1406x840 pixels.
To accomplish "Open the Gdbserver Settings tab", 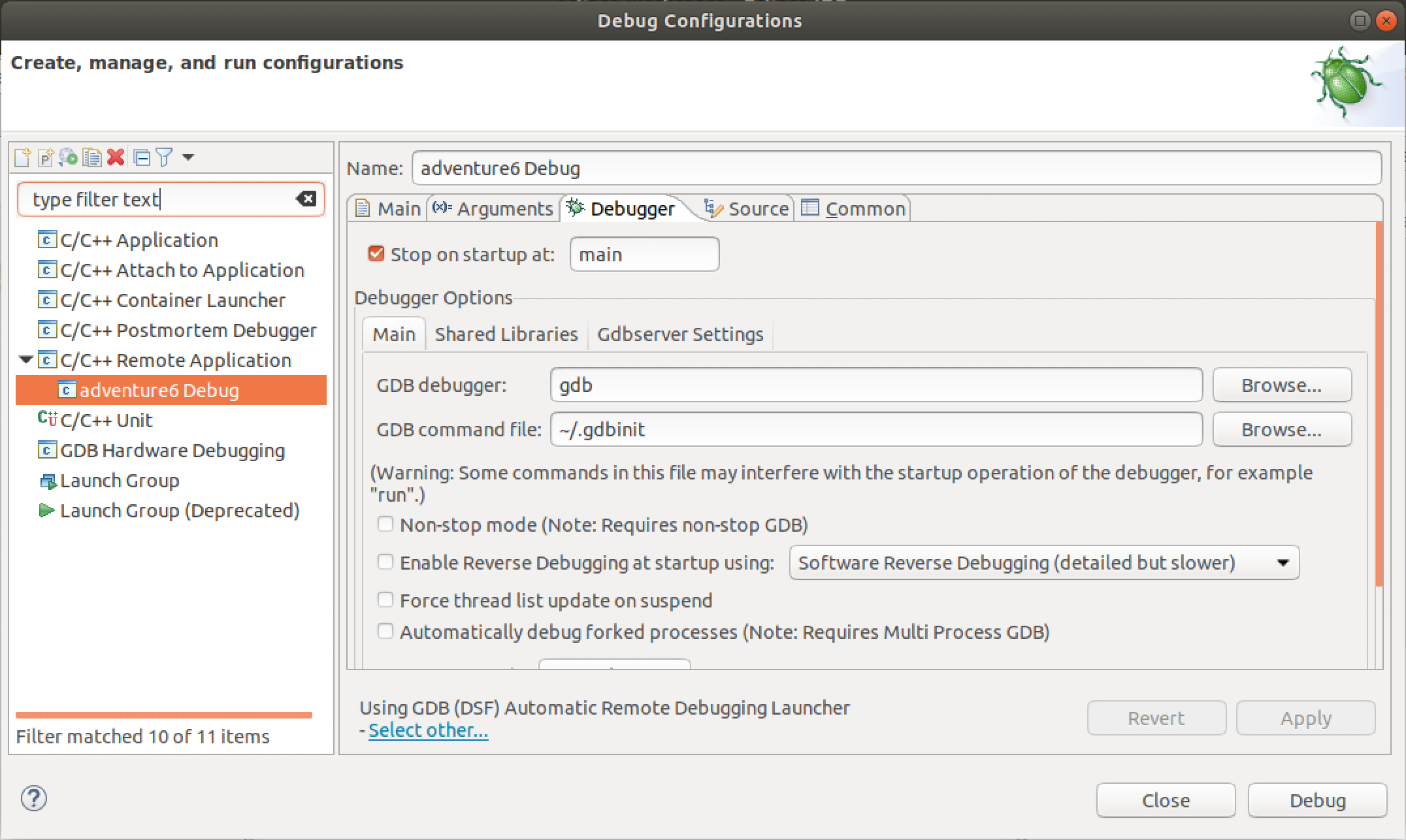I will (x=679, y=334).
